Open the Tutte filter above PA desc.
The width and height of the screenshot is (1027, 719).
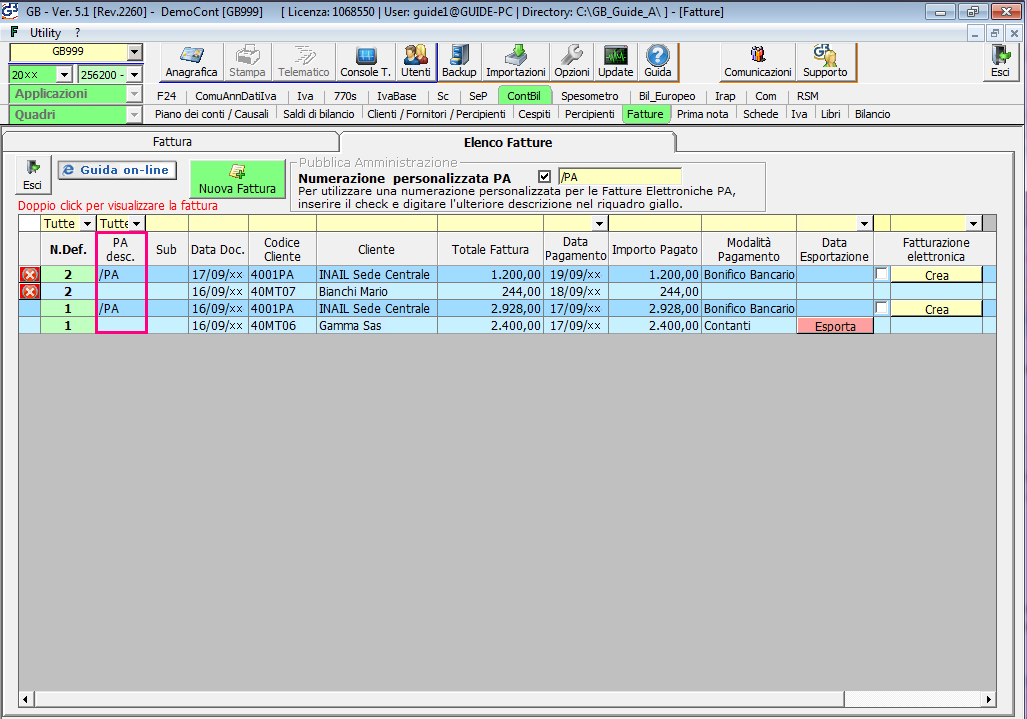(x=136, y=223)
